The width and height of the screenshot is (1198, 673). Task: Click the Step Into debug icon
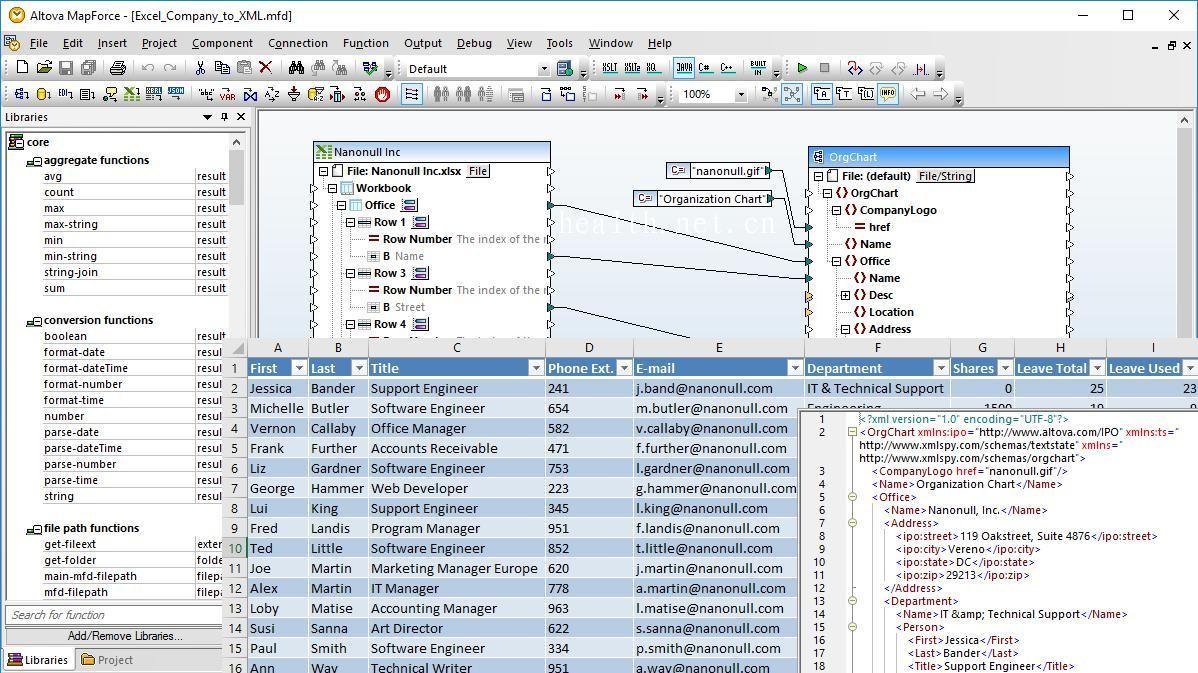point(854,68)
